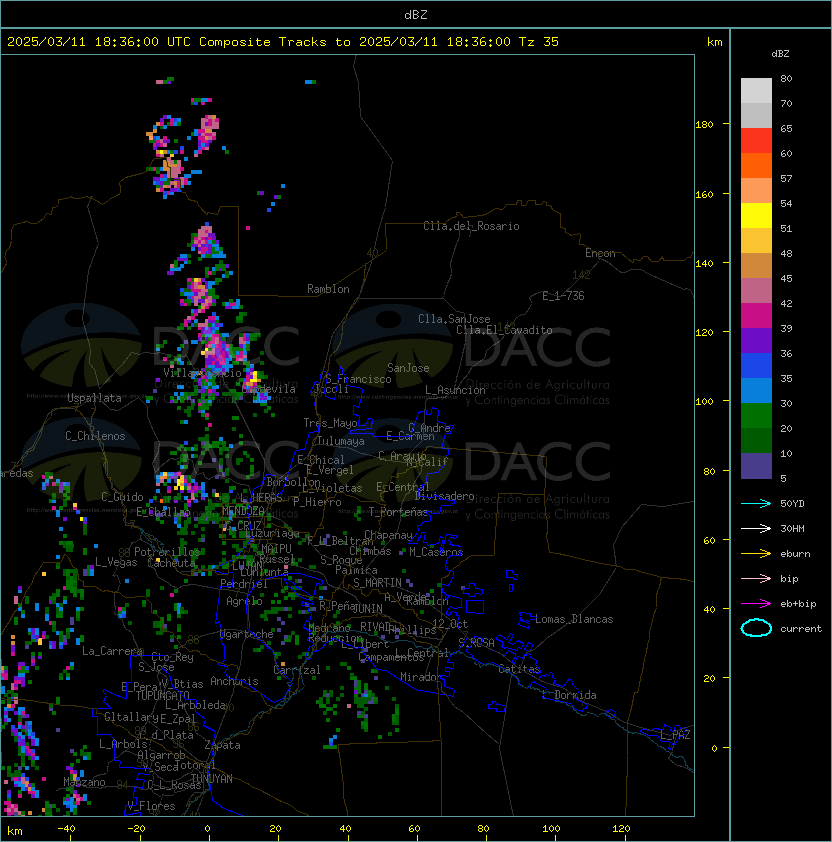
Task: Click the 'eburn' legend label
Action: pyautogui.click(x=795, y=554)
